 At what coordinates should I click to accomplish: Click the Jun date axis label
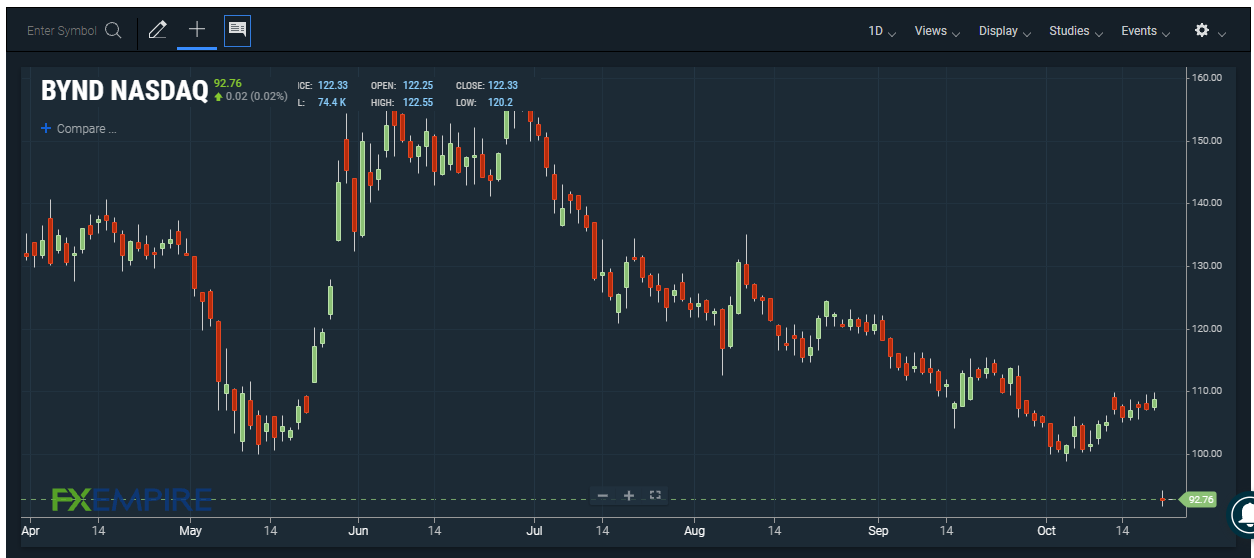(x=359, y=531)
